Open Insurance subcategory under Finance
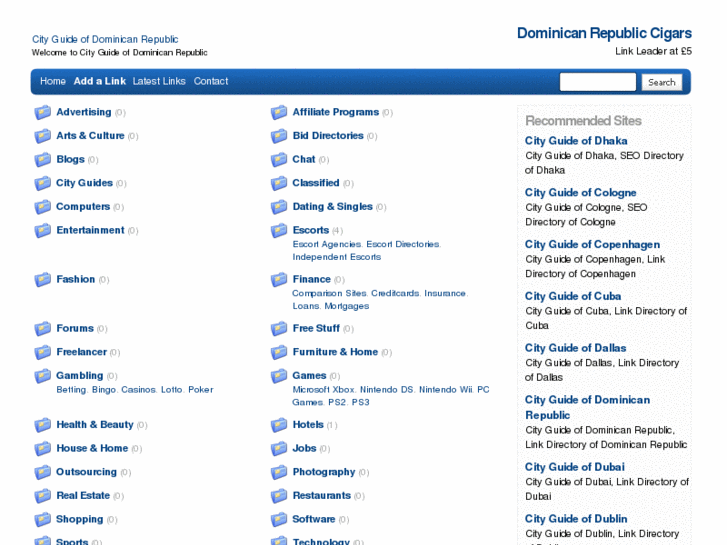The height and width of the screenshot is (545, 727). 445,294
